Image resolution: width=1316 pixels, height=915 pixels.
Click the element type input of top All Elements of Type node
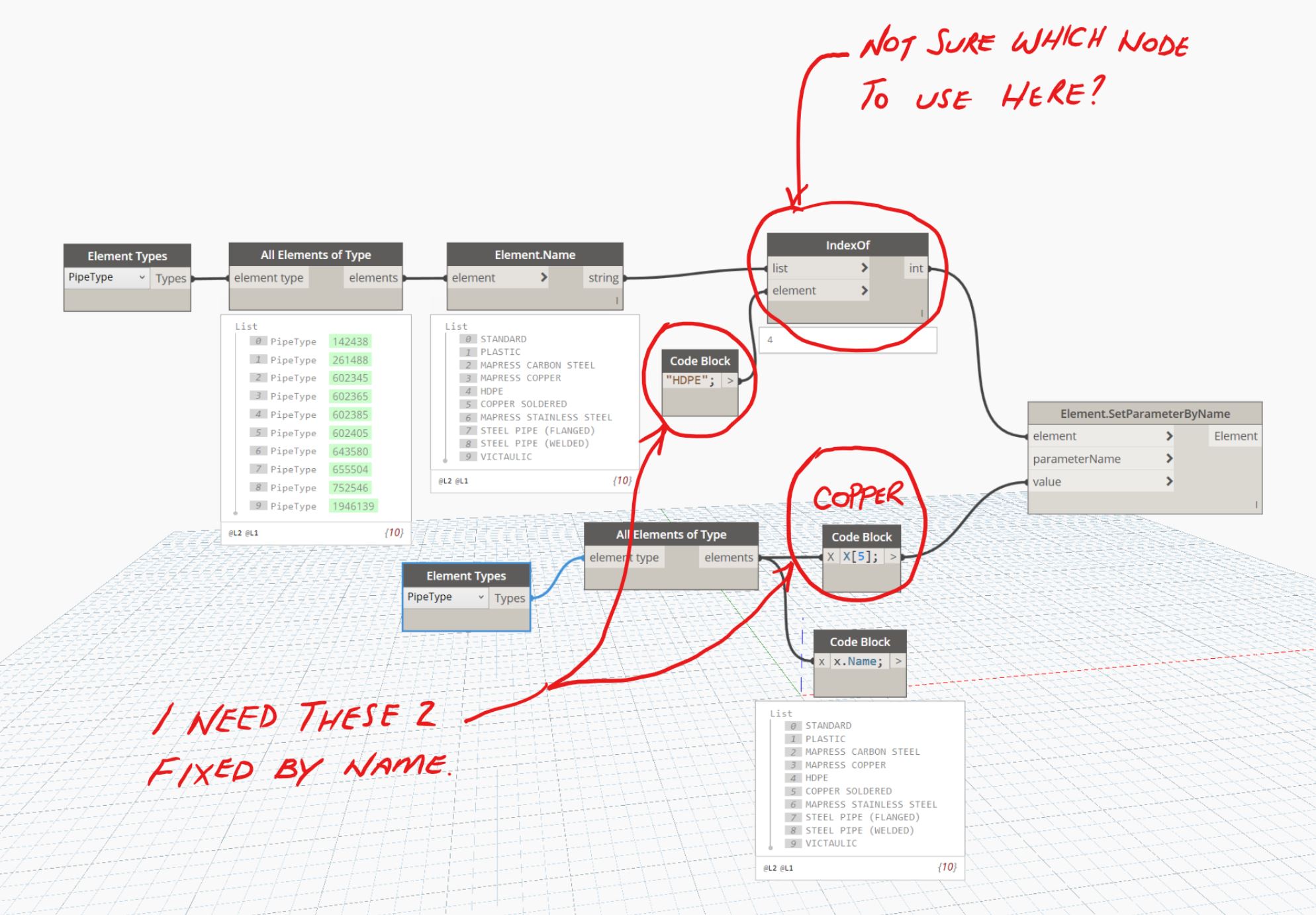pos(269,277)
